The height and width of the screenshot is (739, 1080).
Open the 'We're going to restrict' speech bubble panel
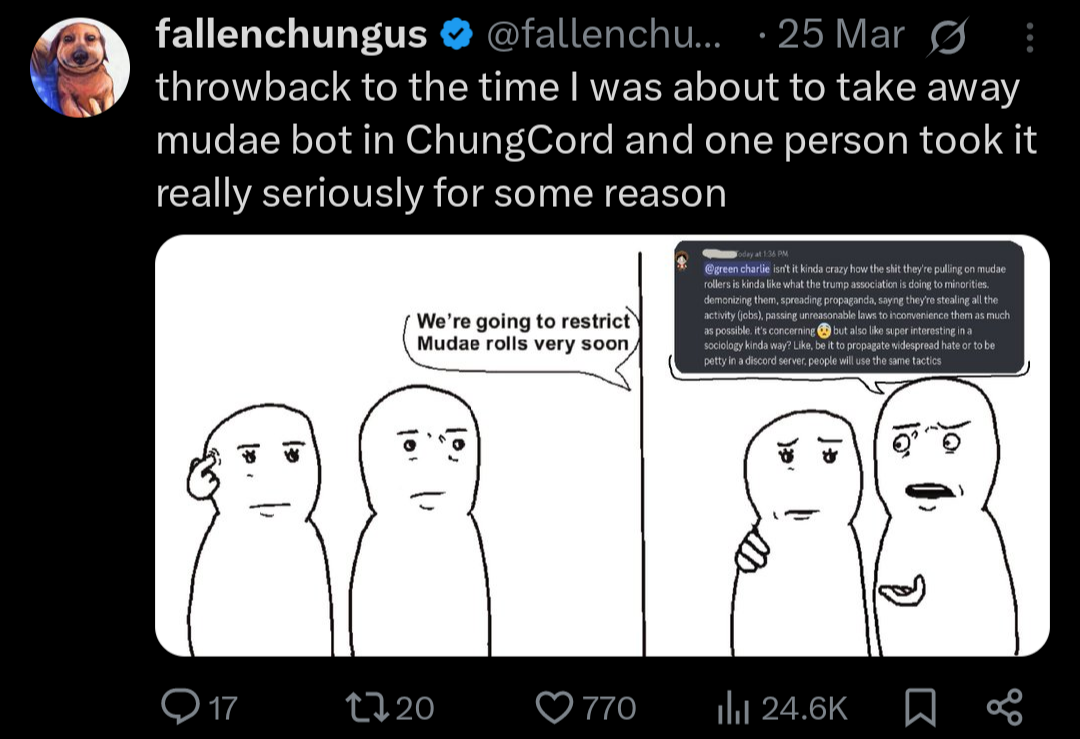(x=398, y=446)
